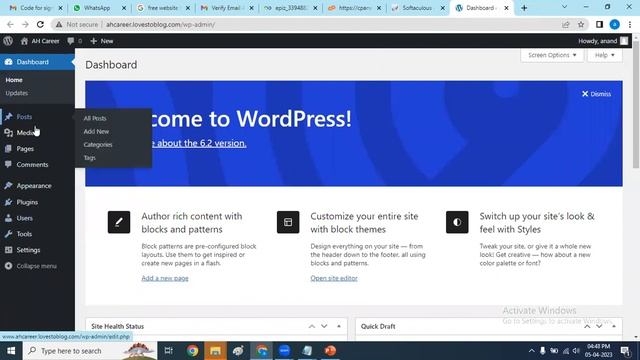Screen dimensions: 640x360
Task: Select Add New in the Posts submenu
Action: tap(96, 131)
